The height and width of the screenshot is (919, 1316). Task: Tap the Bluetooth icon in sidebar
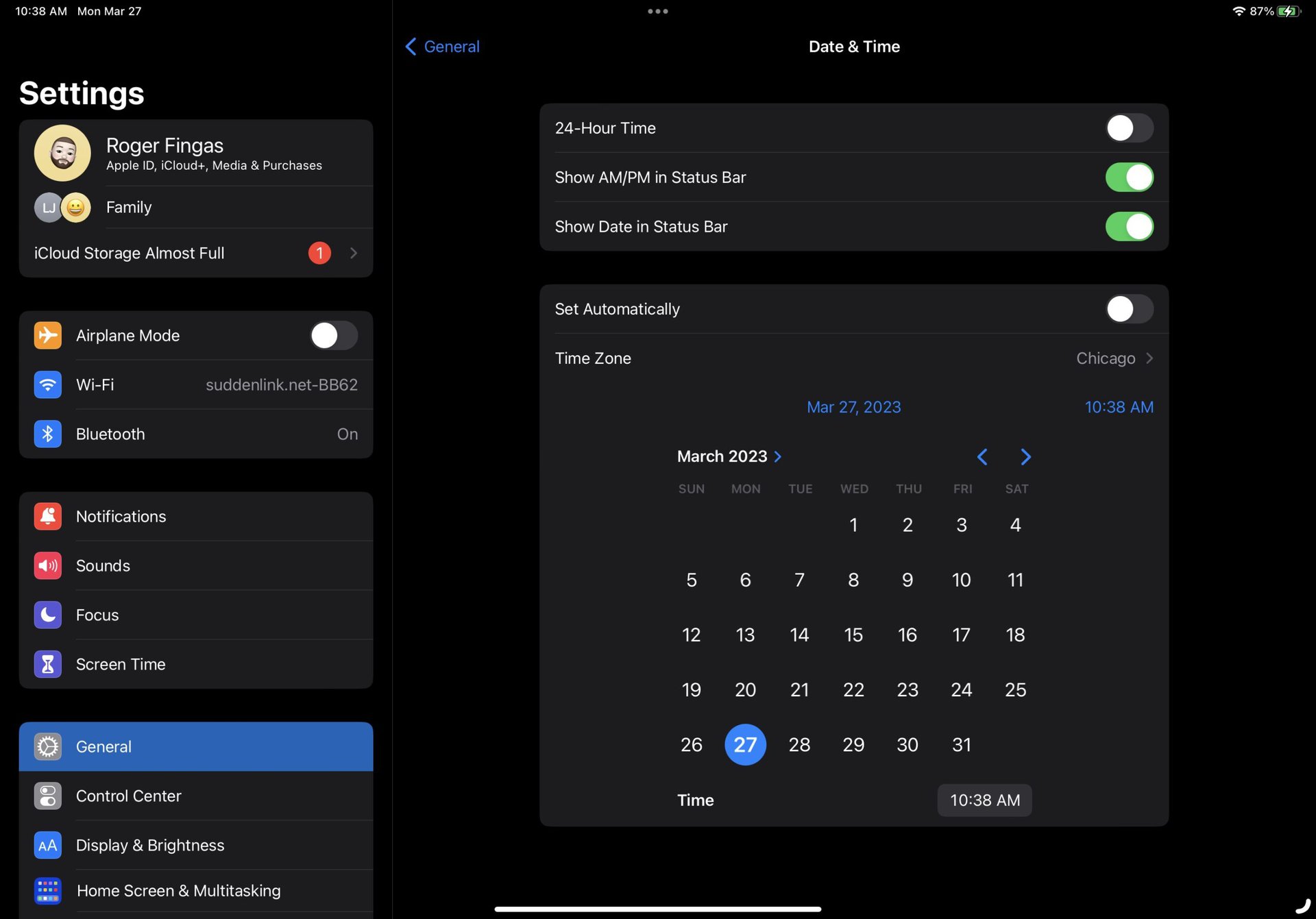[x=47, y=434]
